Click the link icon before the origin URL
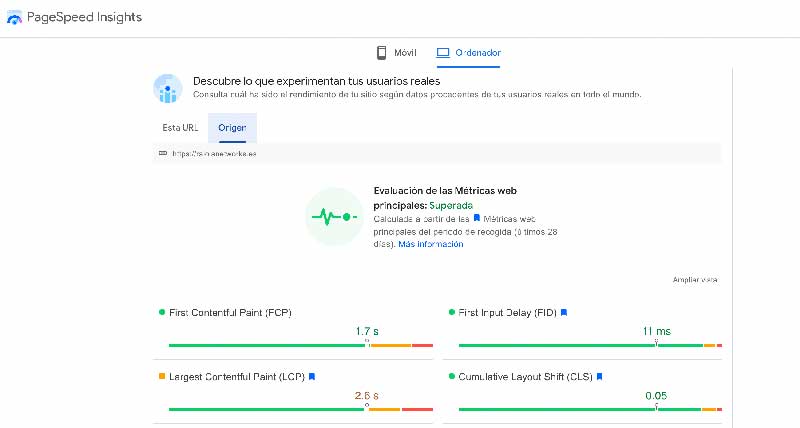800x428 pixels. tap(163, 153)
